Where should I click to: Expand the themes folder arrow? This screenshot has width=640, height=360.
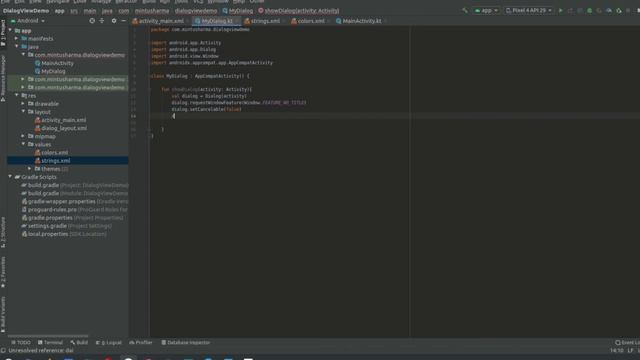(x=30, y=169)
